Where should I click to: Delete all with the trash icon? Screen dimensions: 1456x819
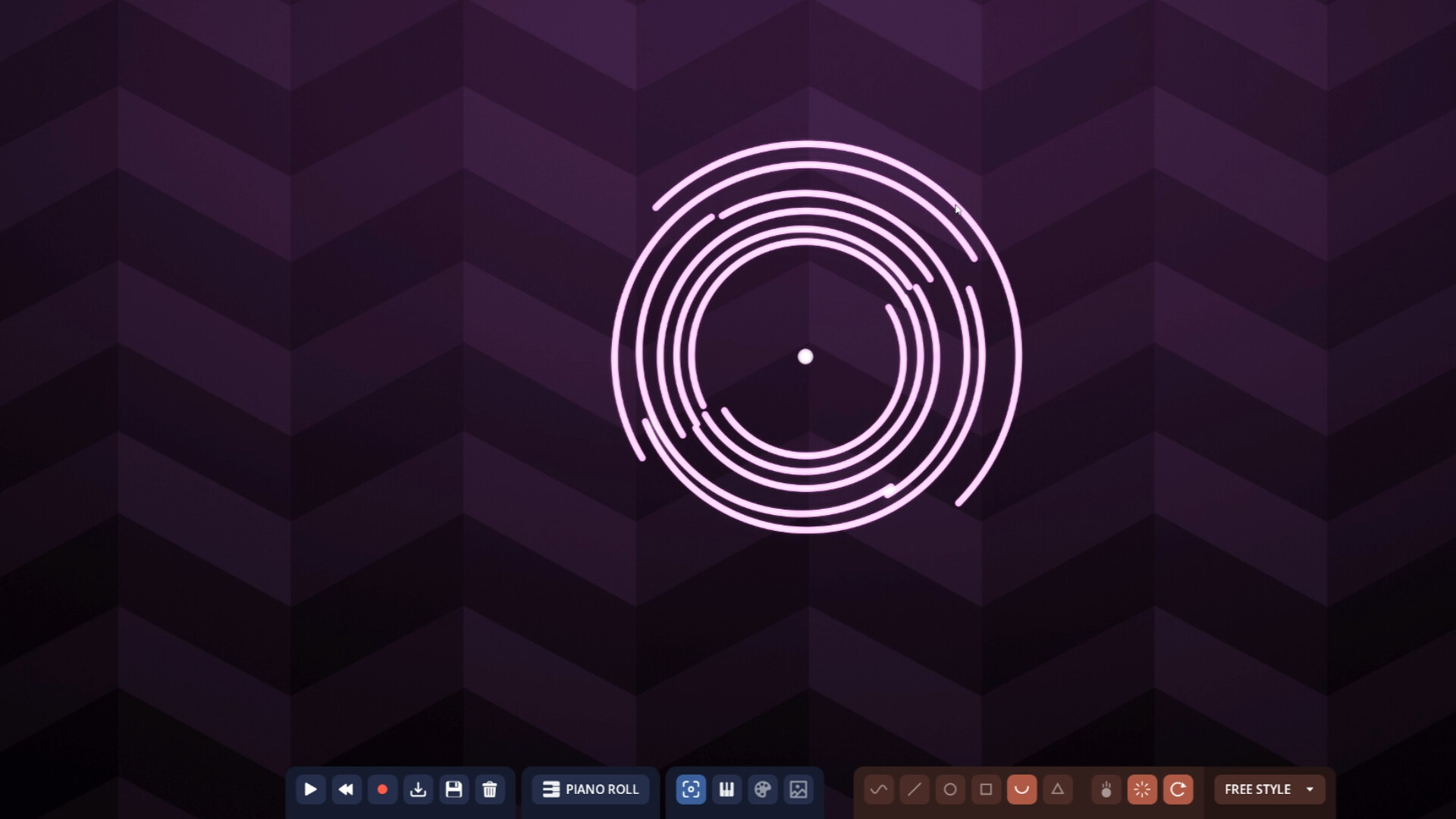coord(490,789)
